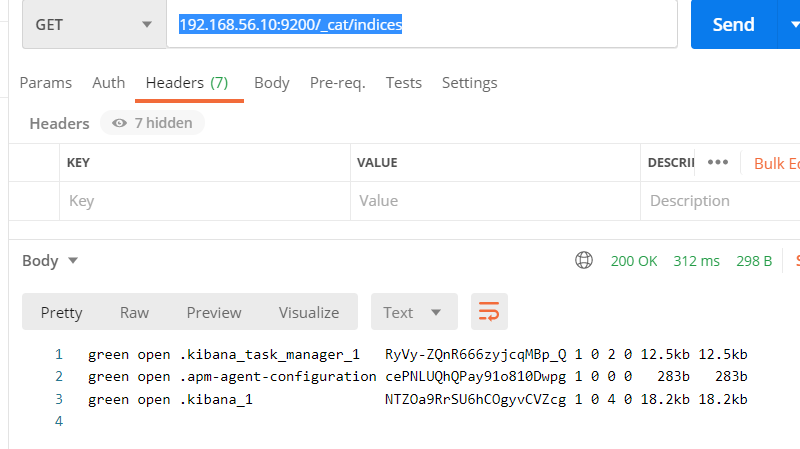Click the UUID cePNLUQhQPay91o810Dwpg
The height and width of the screenshot is (449, 800).
(476, 377)
